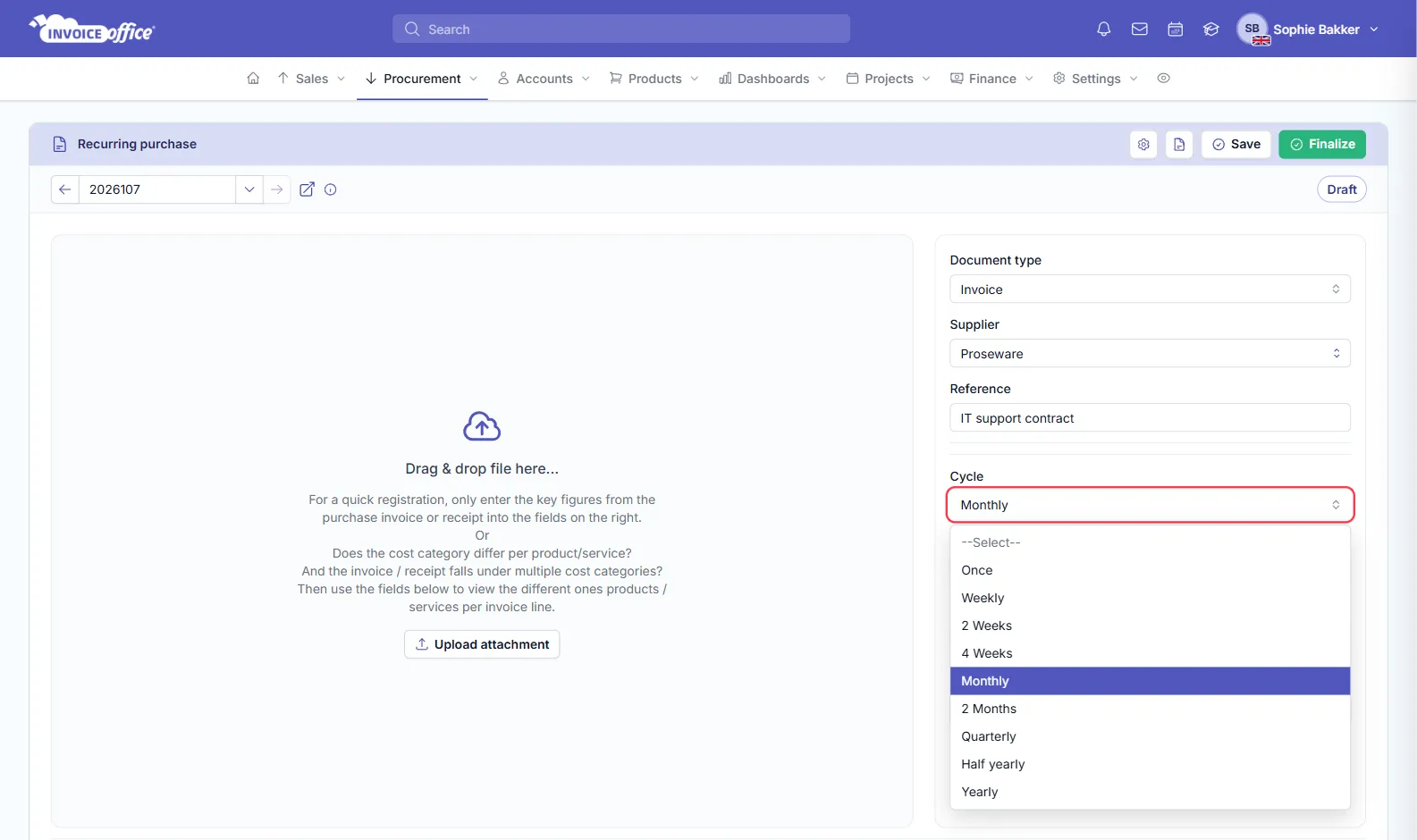
Task: Click the document icon next to Save
Action: (1179, 145)
